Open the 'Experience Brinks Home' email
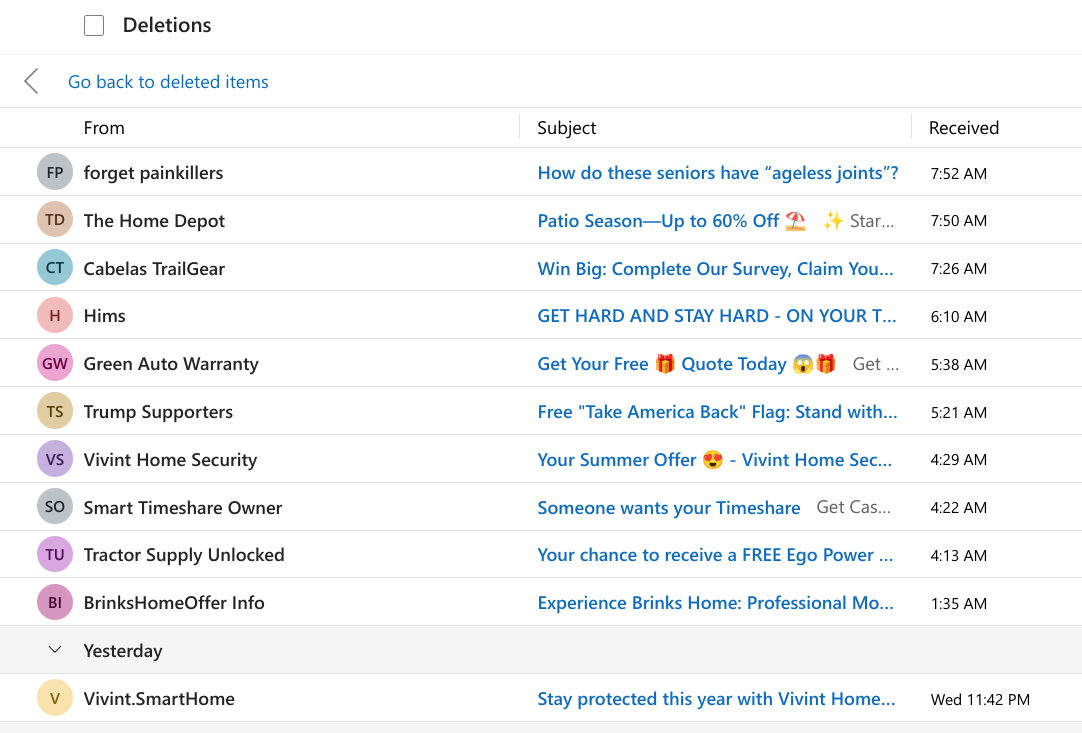 [x=715, y=603]
